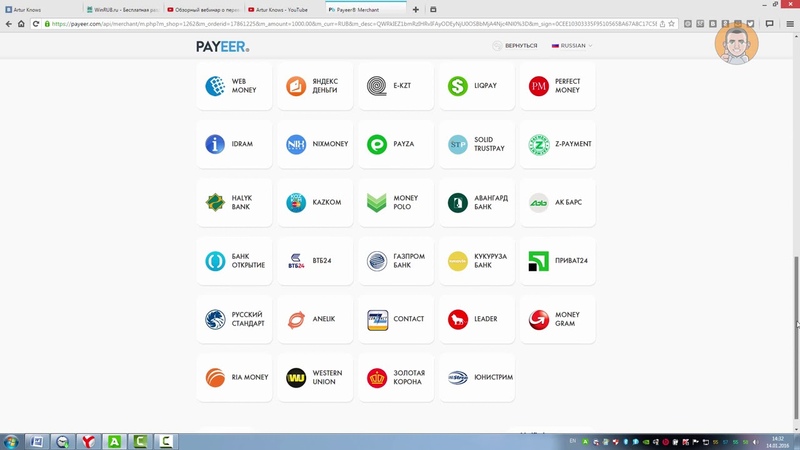Screen dimensions: 800x450
Task: Pick Leader transfer method
Action: click(477, 319)
